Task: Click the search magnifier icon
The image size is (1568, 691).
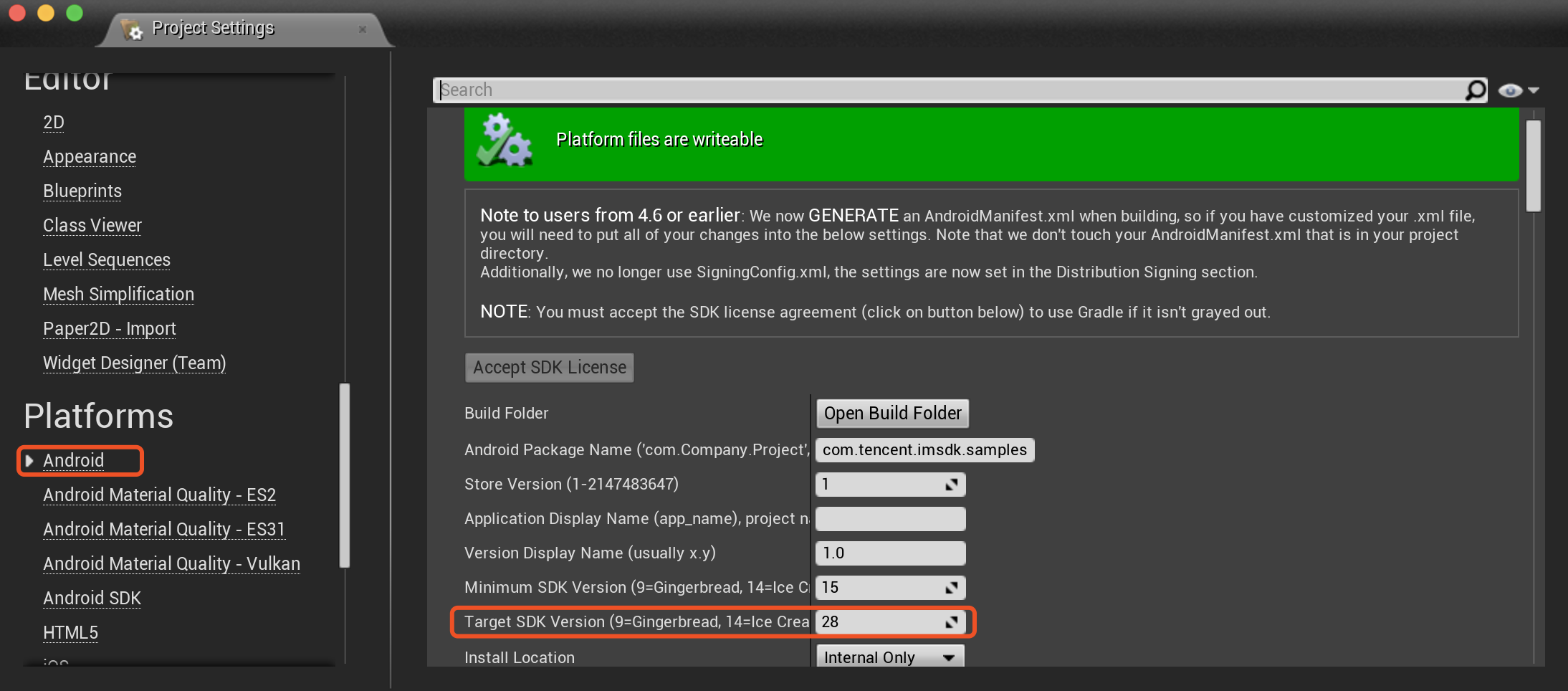Action: pyautogui.click(x=1475, y=90)
